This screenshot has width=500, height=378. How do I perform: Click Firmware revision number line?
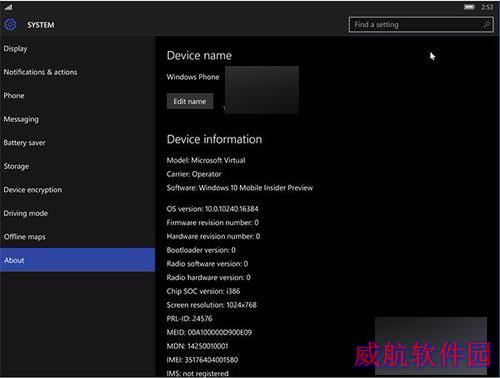213,223
